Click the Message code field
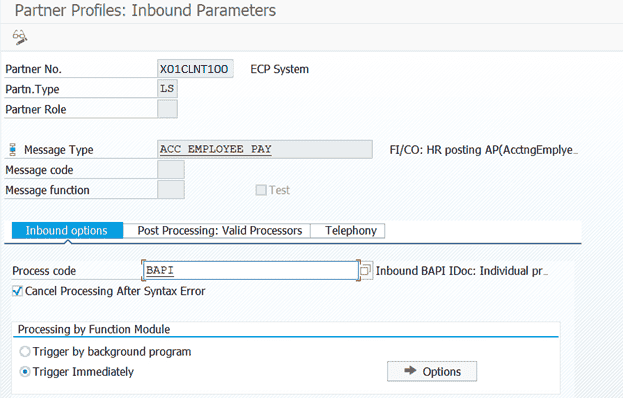This screenshot has width=623, height=399. coord(171,170)
